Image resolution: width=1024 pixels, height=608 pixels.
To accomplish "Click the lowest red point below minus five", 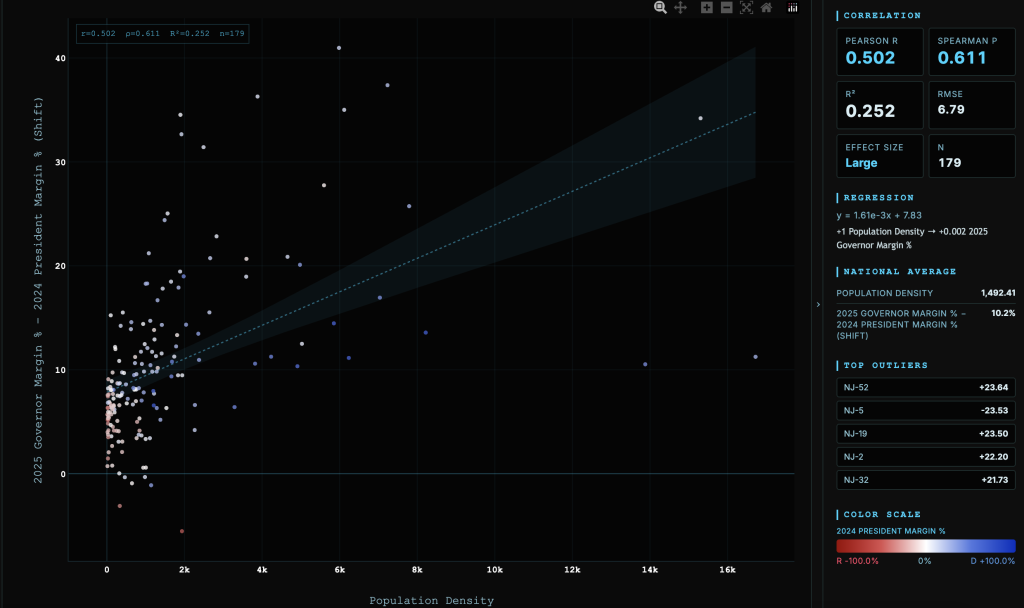I will [x=182, y=531].
